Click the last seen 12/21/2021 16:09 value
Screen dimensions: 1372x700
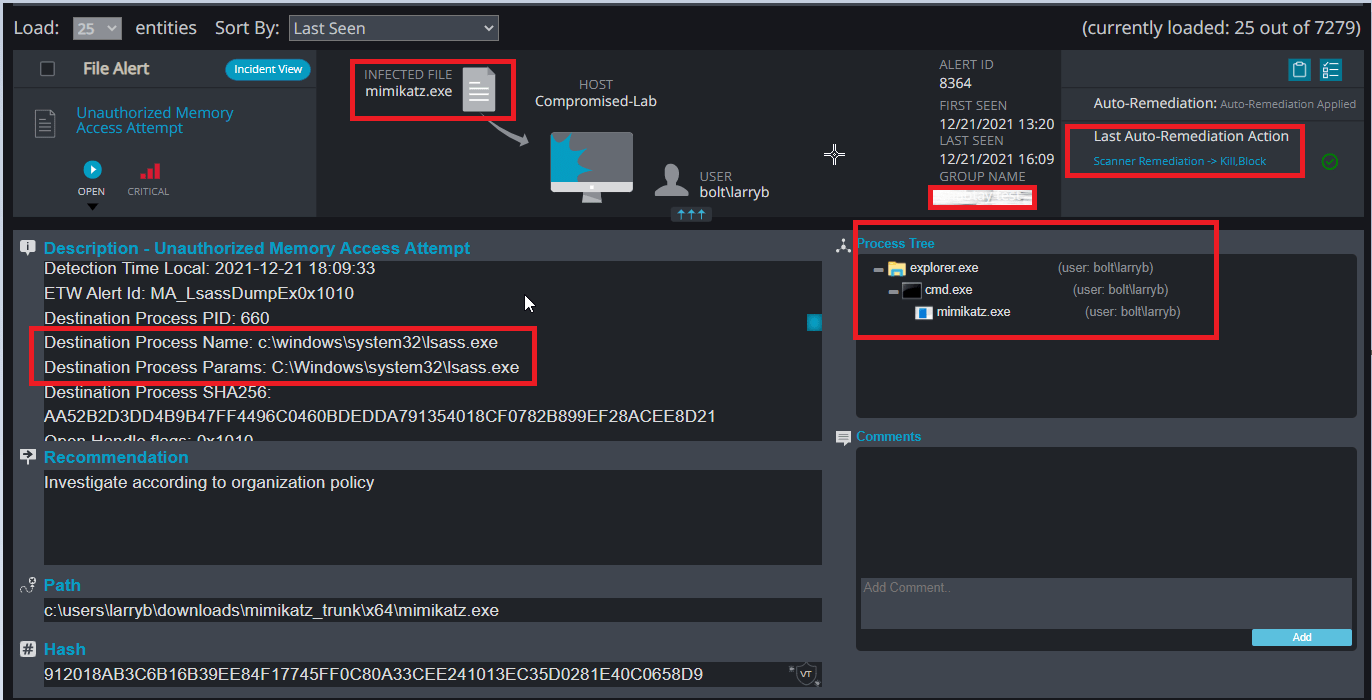(x=996, y=159)
